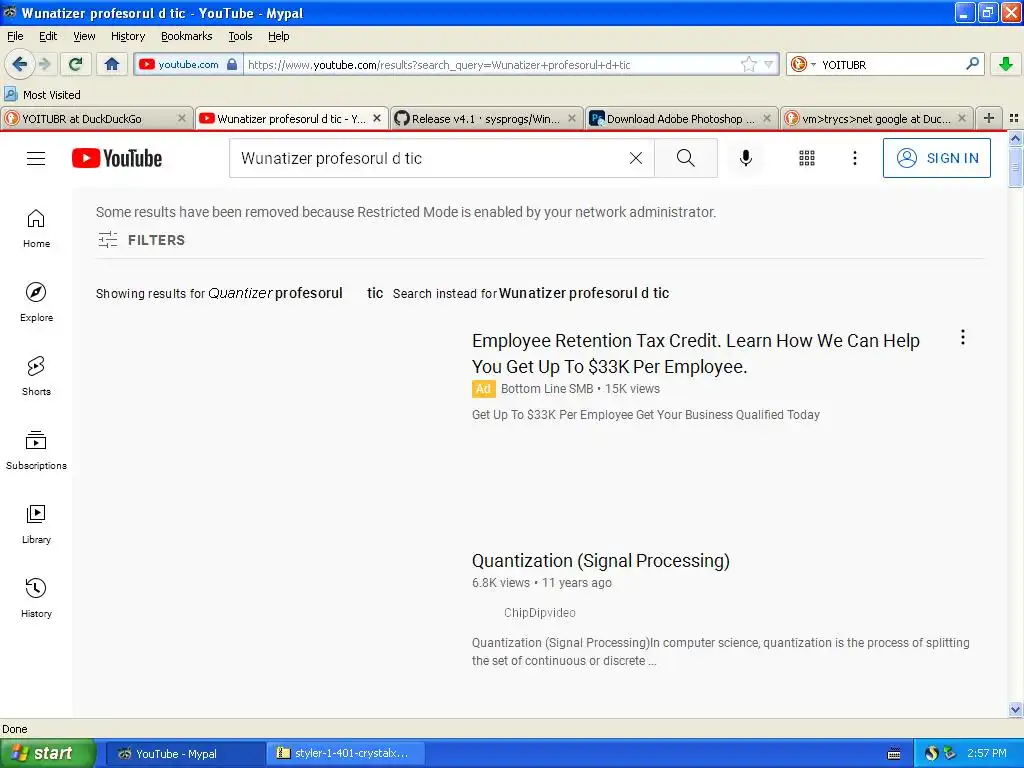
Task: Open Downloads with the green arrow icon
Action: coord(1006,64)
